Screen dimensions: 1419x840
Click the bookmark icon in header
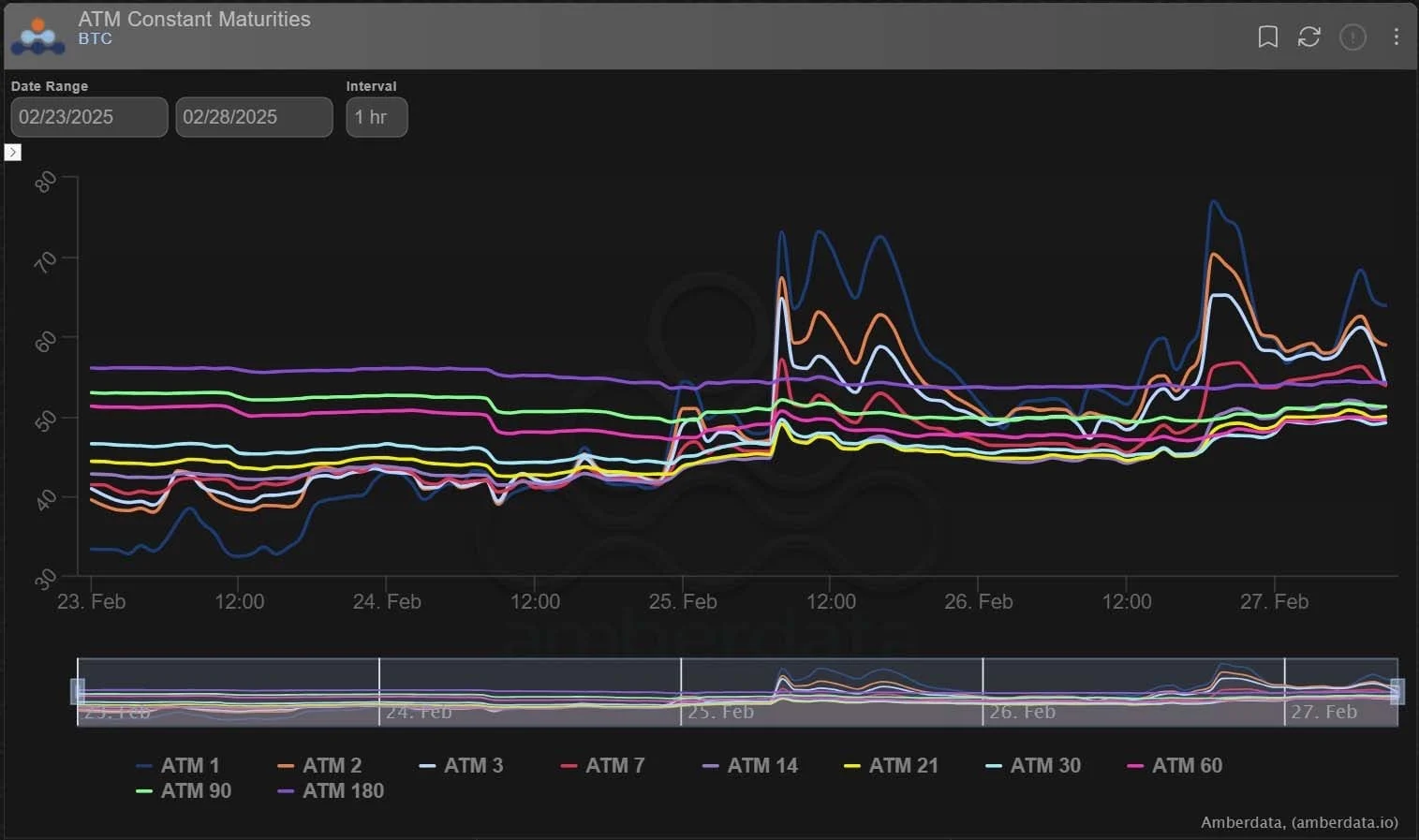point(1267,37)
